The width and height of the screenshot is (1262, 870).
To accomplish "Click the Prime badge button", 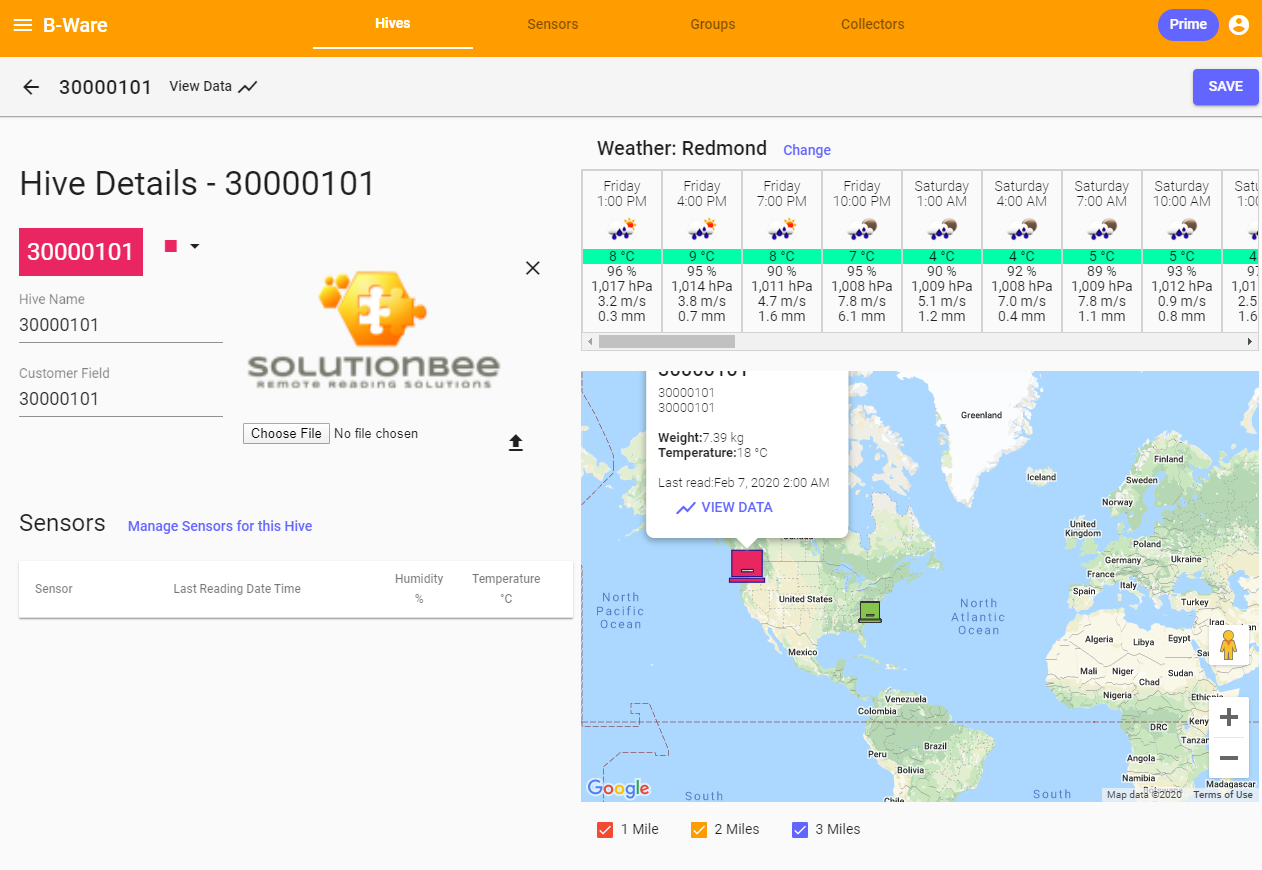I will 1188,25.
